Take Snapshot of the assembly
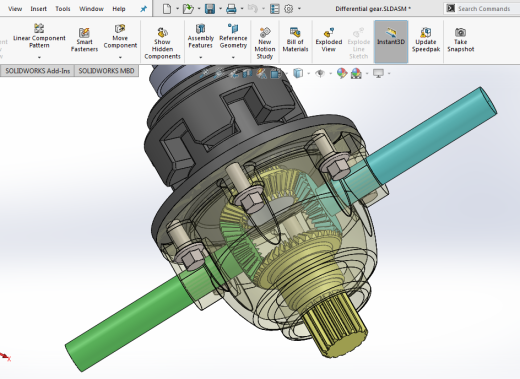The width and height of the screenshot is (520, 379). (460, 40)
